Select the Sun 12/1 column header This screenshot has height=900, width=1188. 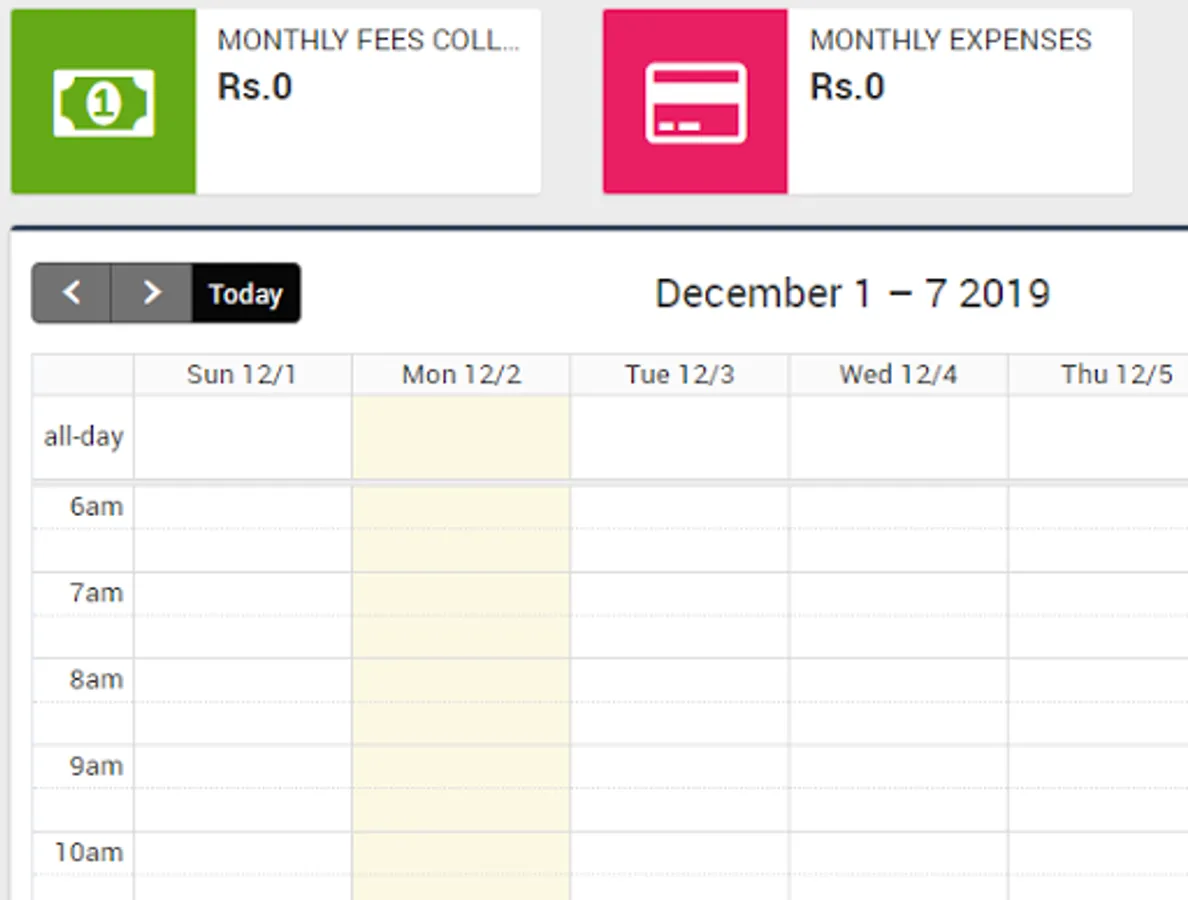click(x=242, y=375)
